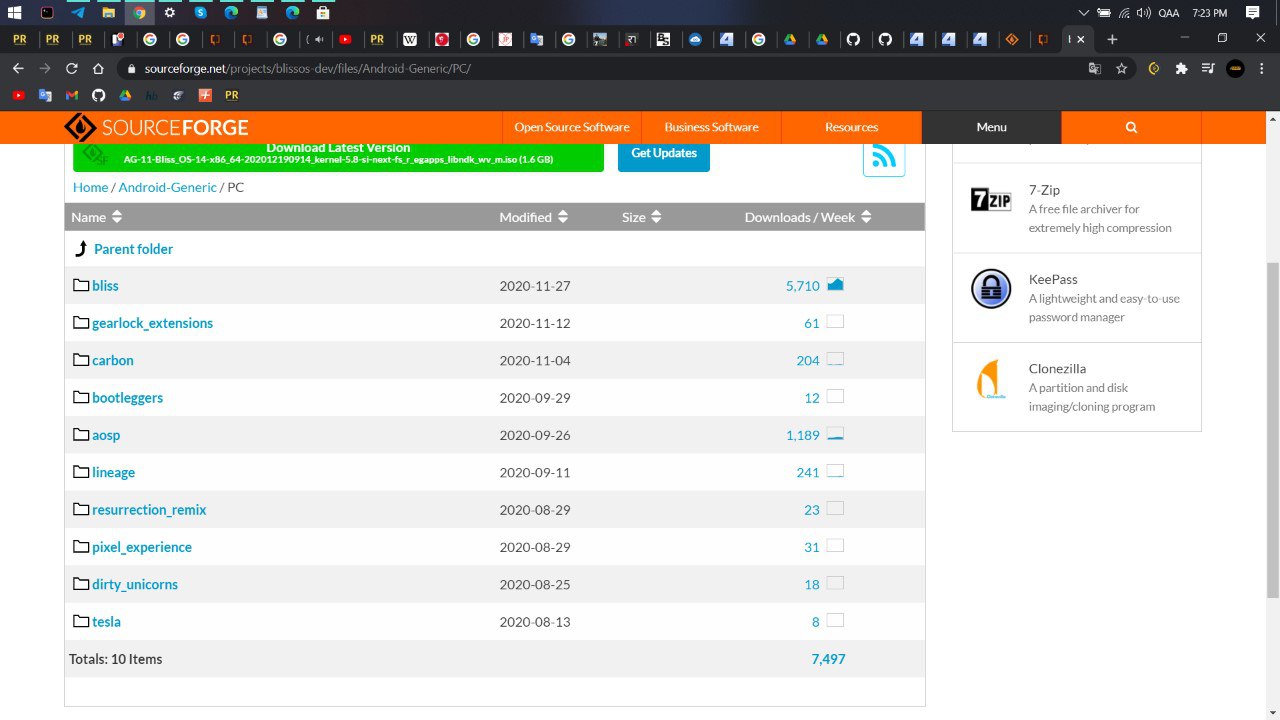
Task: Switch to the Wikipedia browser tab
Action: (409, 39)
